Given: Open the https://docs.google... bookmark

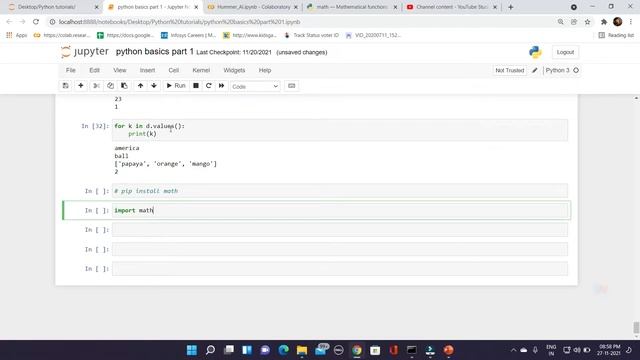Looking at the screenshot, I should 125,35.
